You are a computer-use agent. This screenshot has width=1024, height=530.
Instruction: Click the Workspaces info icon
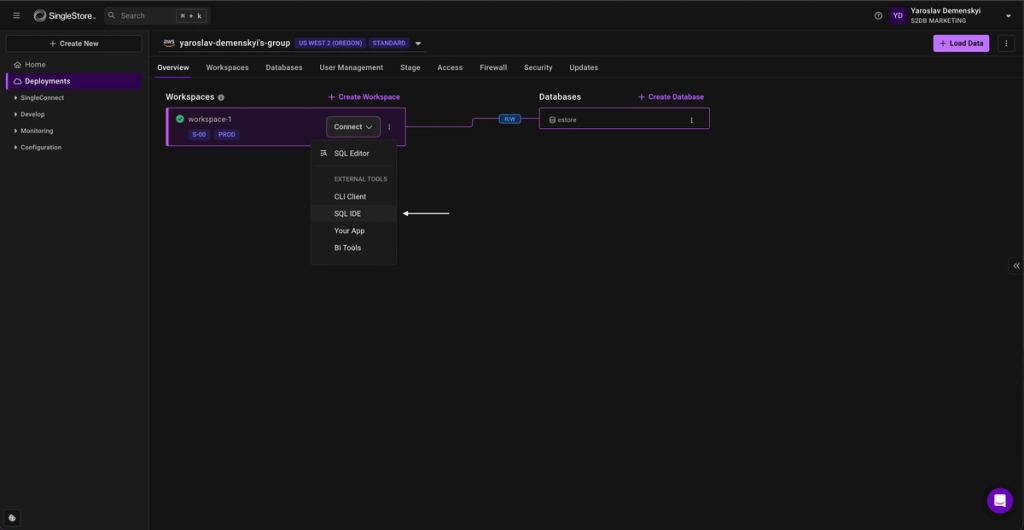click(x=221, y=97)
